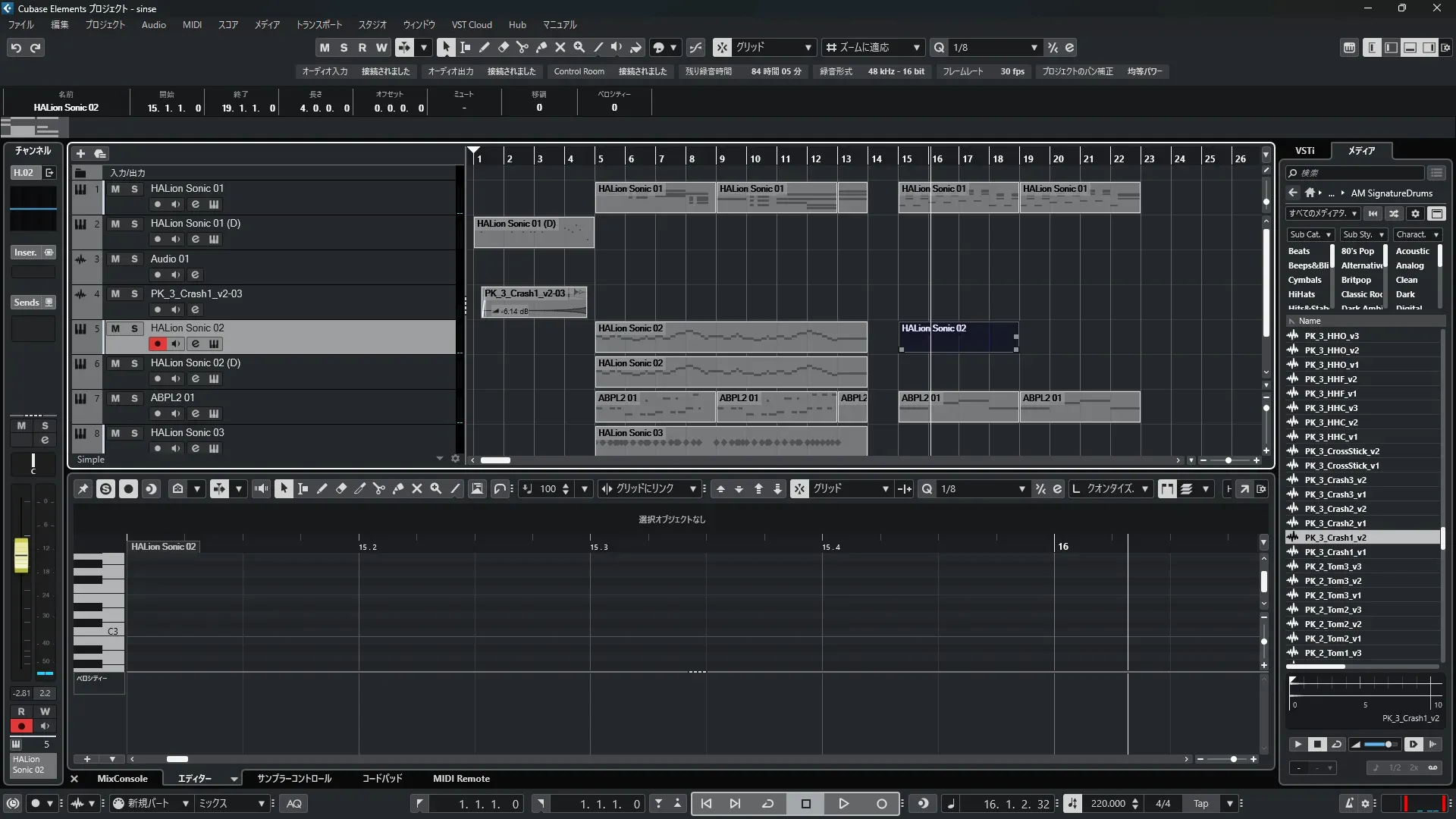The image size is (1456, 819).
Task: Open the Sub Cat. filter dropdown
Action: (1310, 234)
